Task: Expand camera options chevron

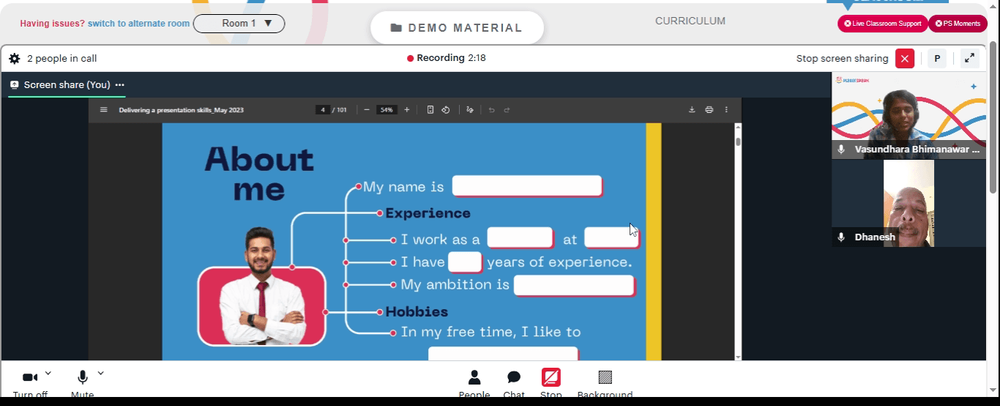Action: coord(48,373)
